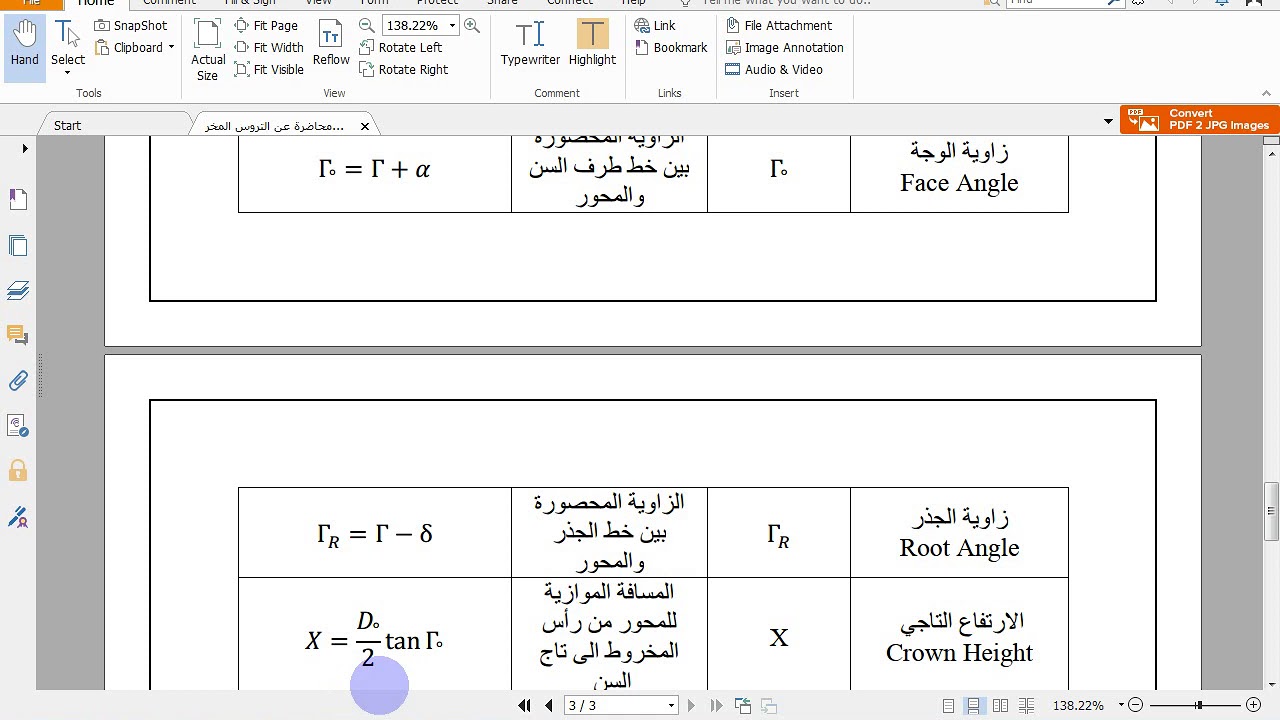
Task: Insert a File Attachment
Action: tap(778, 25)
